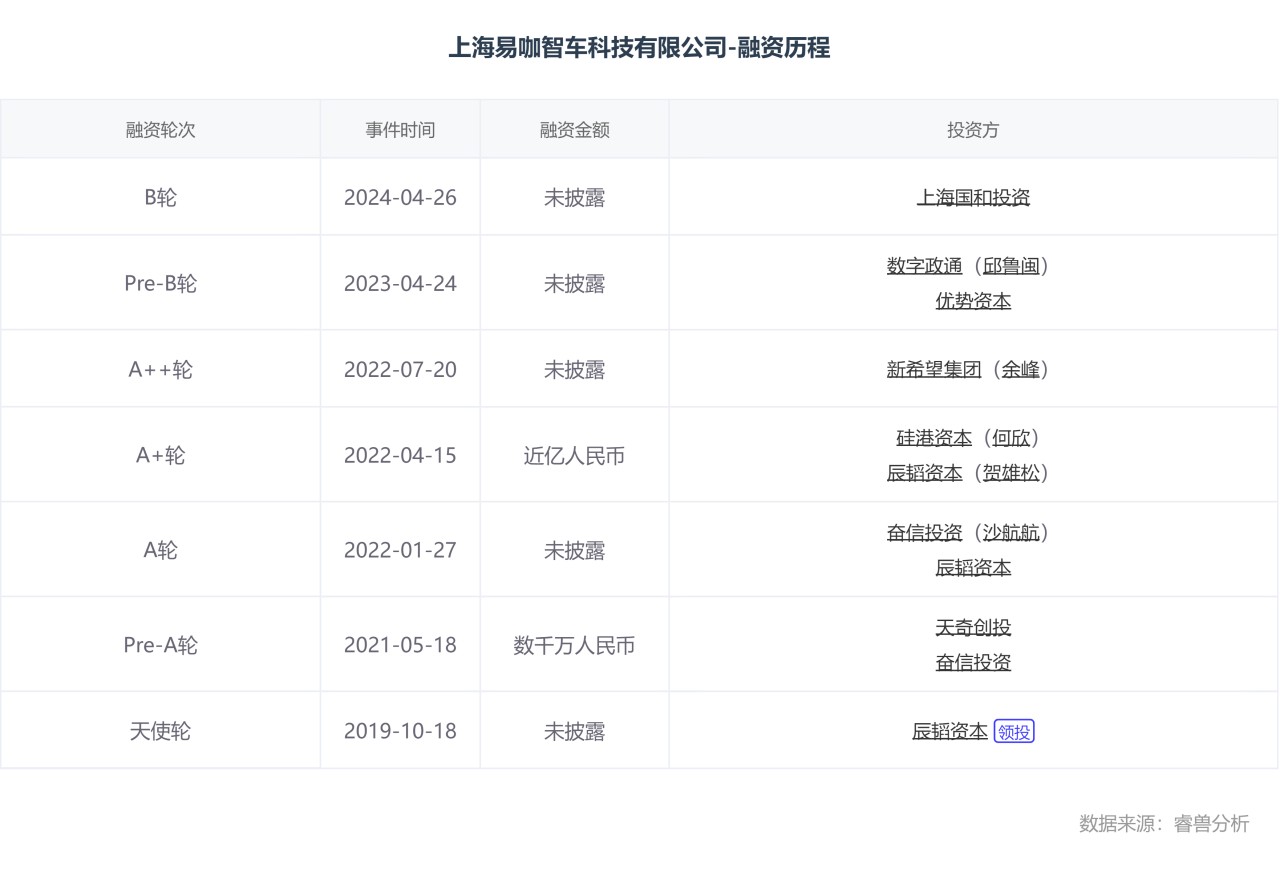The image size is (1280, 876).
Task: Select the B轮 round cell
Action: tap(160, 197)
